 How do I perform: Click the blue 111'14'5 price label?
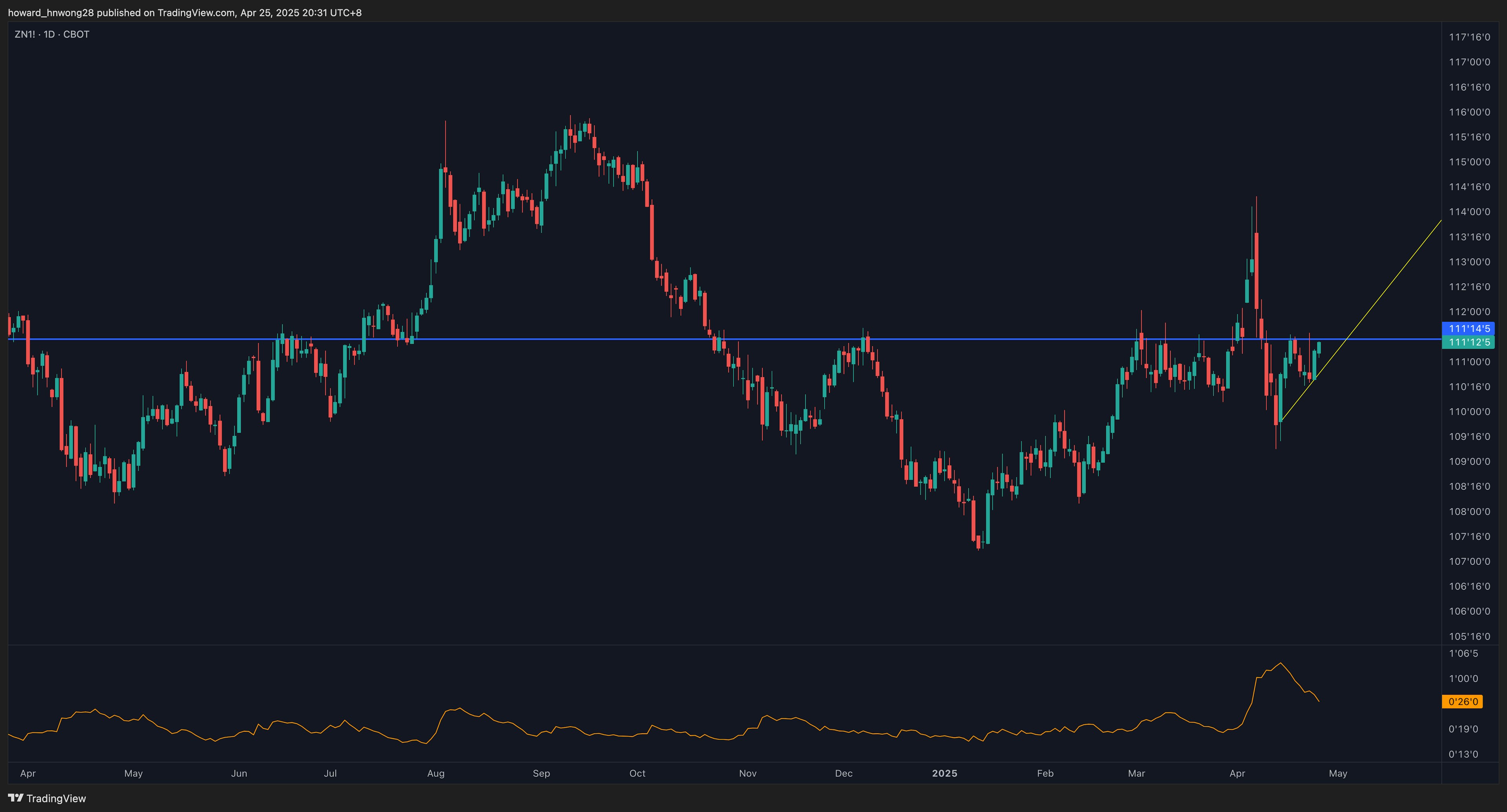[x=1469, y=329]
